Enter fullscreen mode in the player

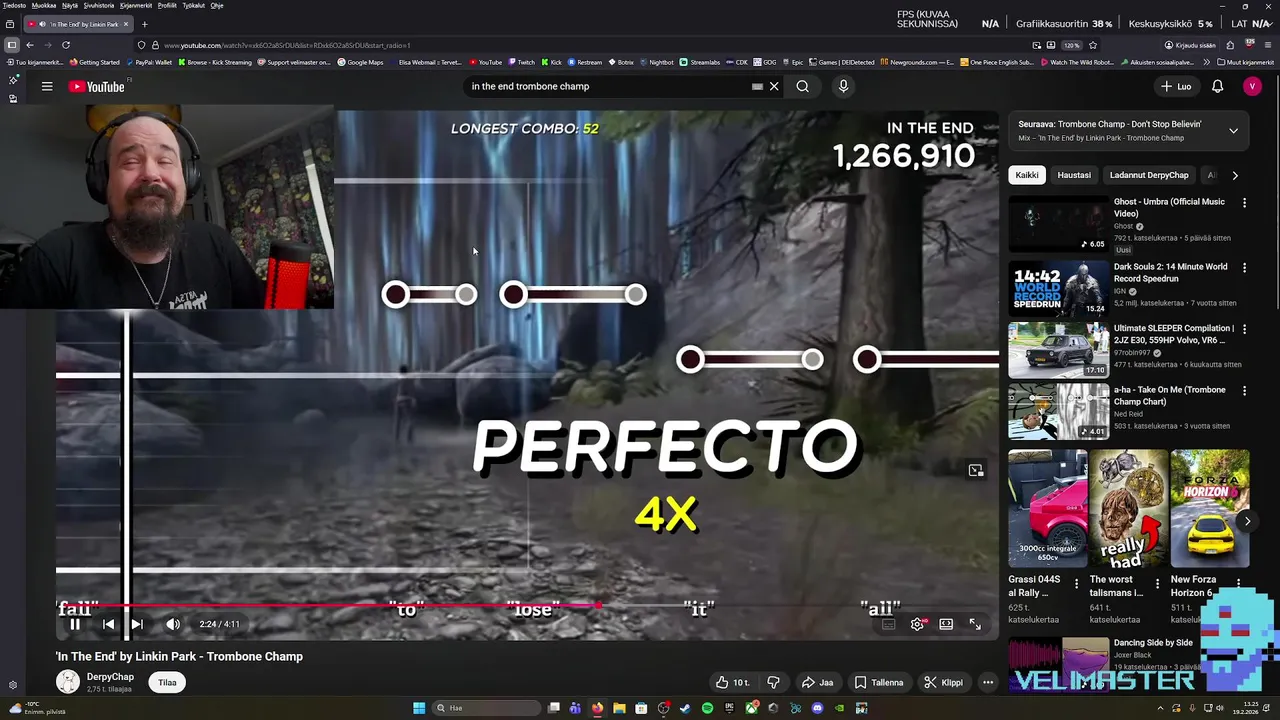click(x=975, y=624)
